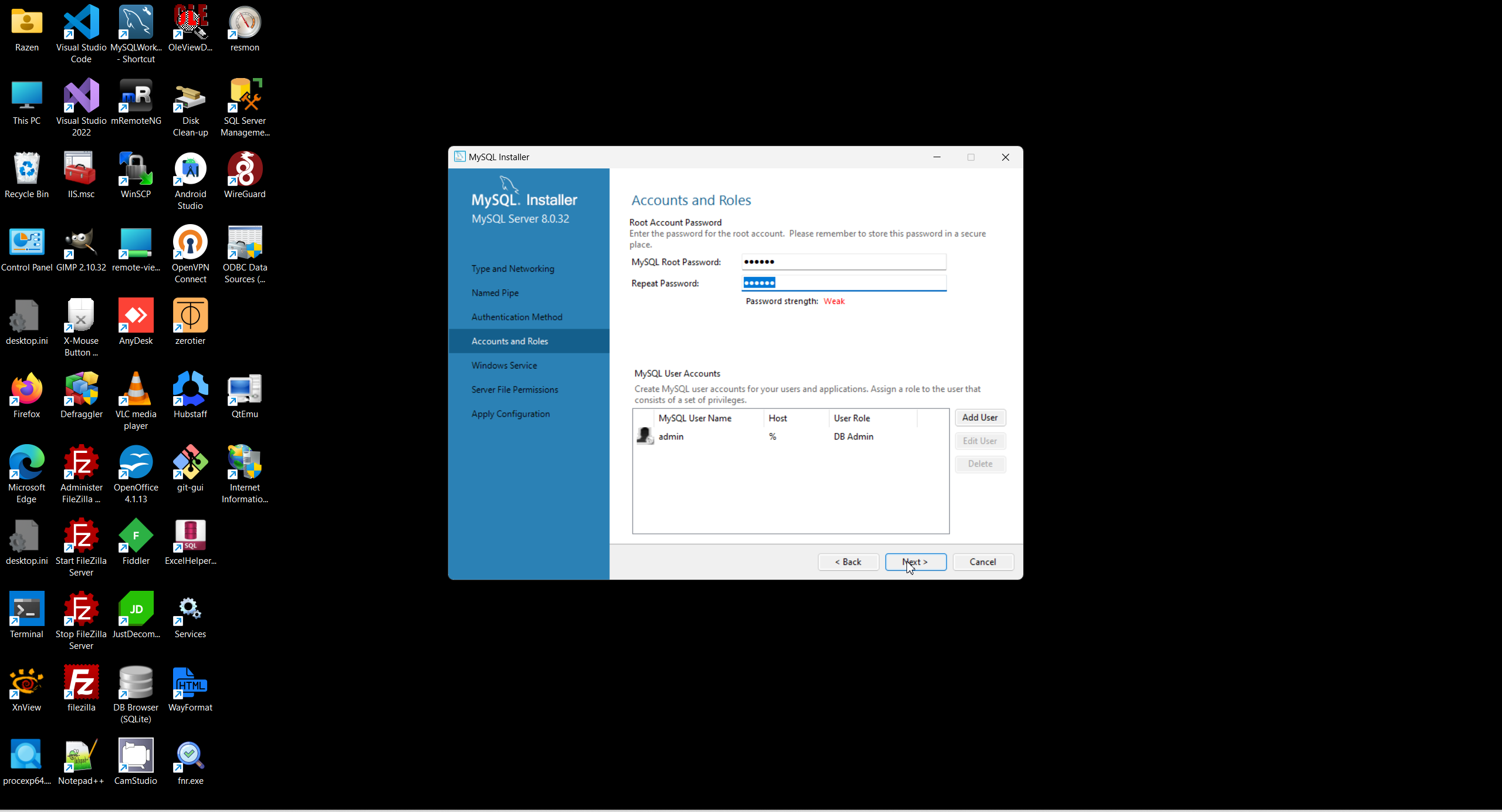The image size is (1502, 812).
Task: Select admin user account icon
Action: pyautogui.click(x=645, y=437)
